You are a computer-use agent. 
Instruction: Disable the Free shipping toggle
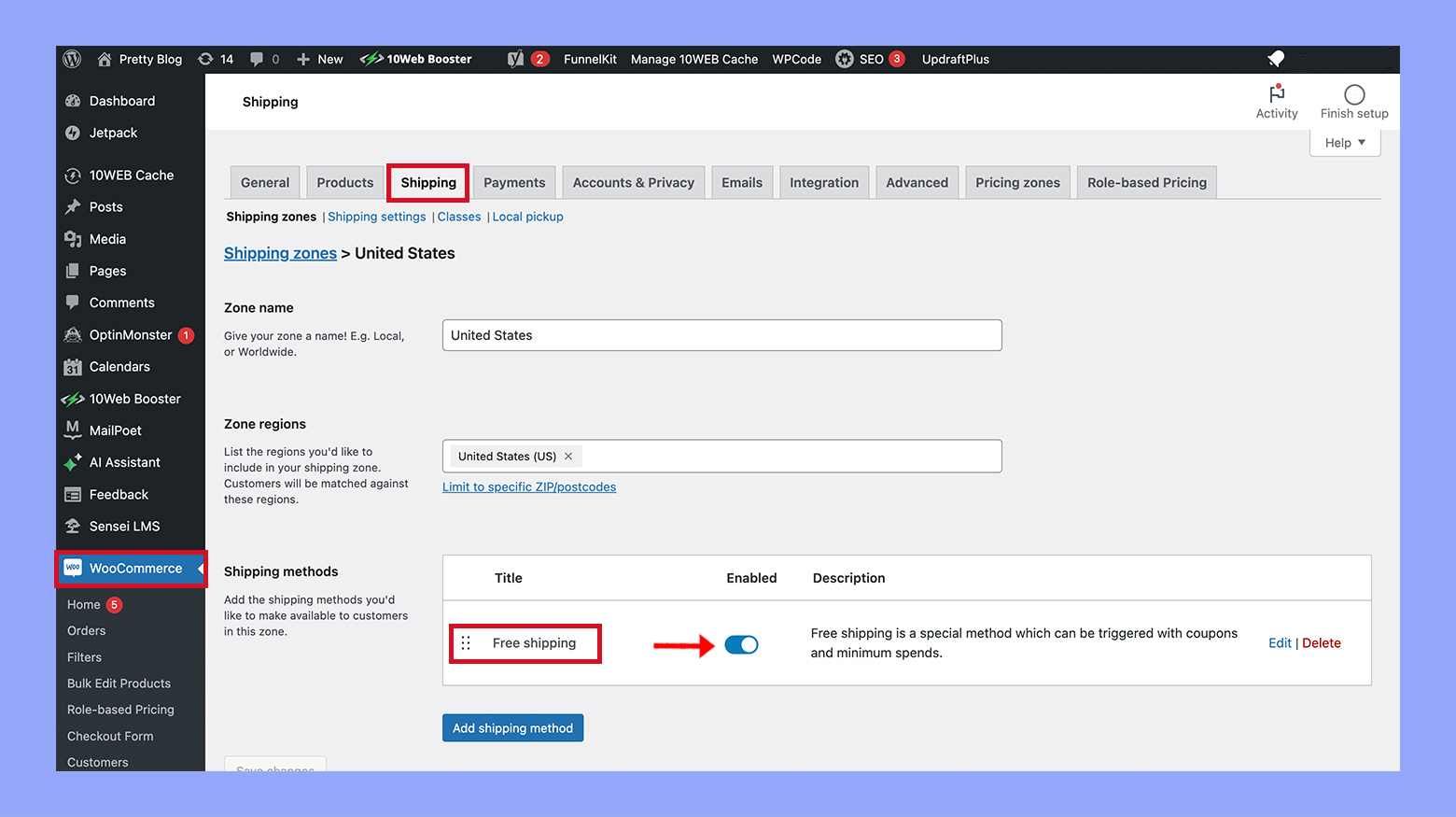(x=741, y=644)
